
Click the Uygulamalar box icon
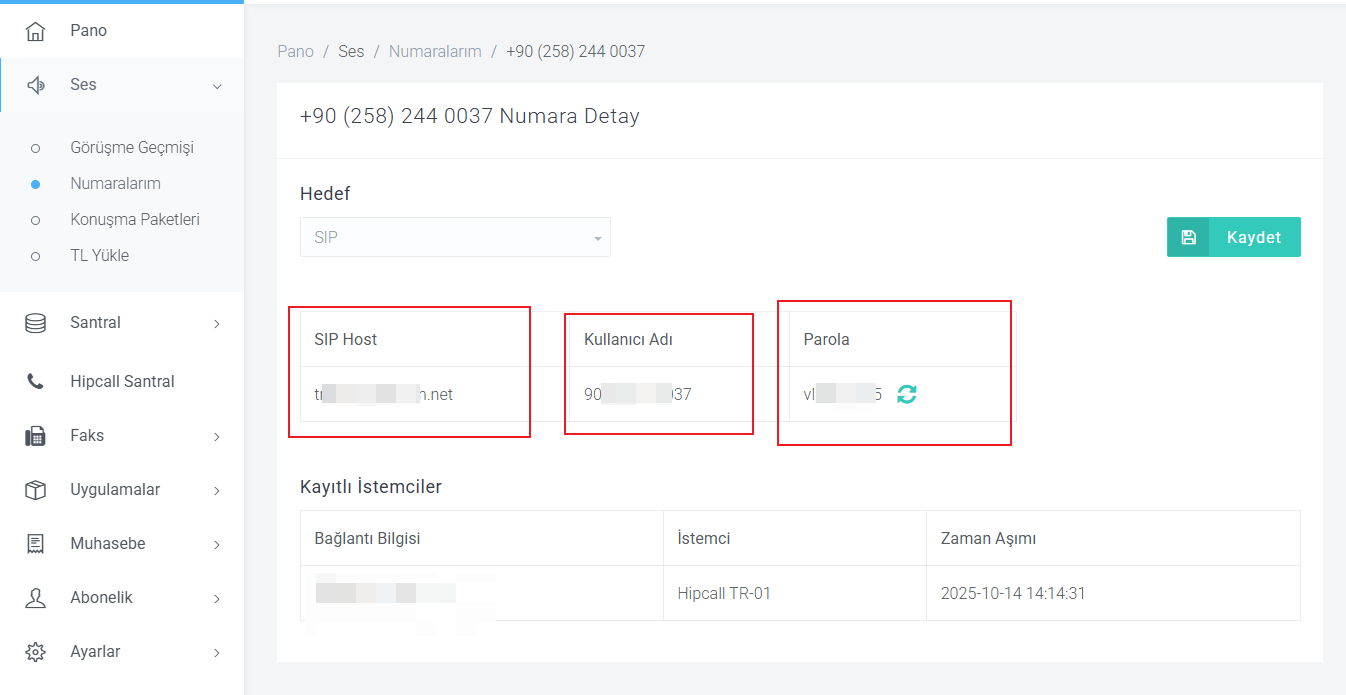point(35,490)
